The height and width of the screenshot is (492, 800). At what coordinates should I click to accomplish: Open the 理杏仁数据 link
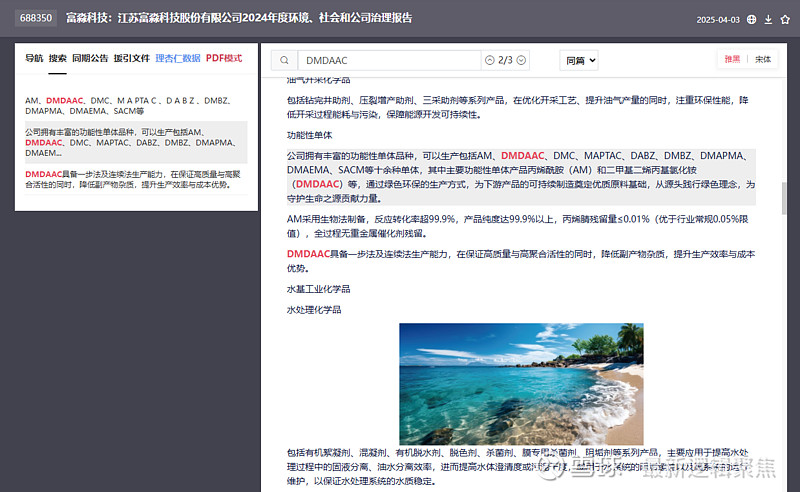178,58
